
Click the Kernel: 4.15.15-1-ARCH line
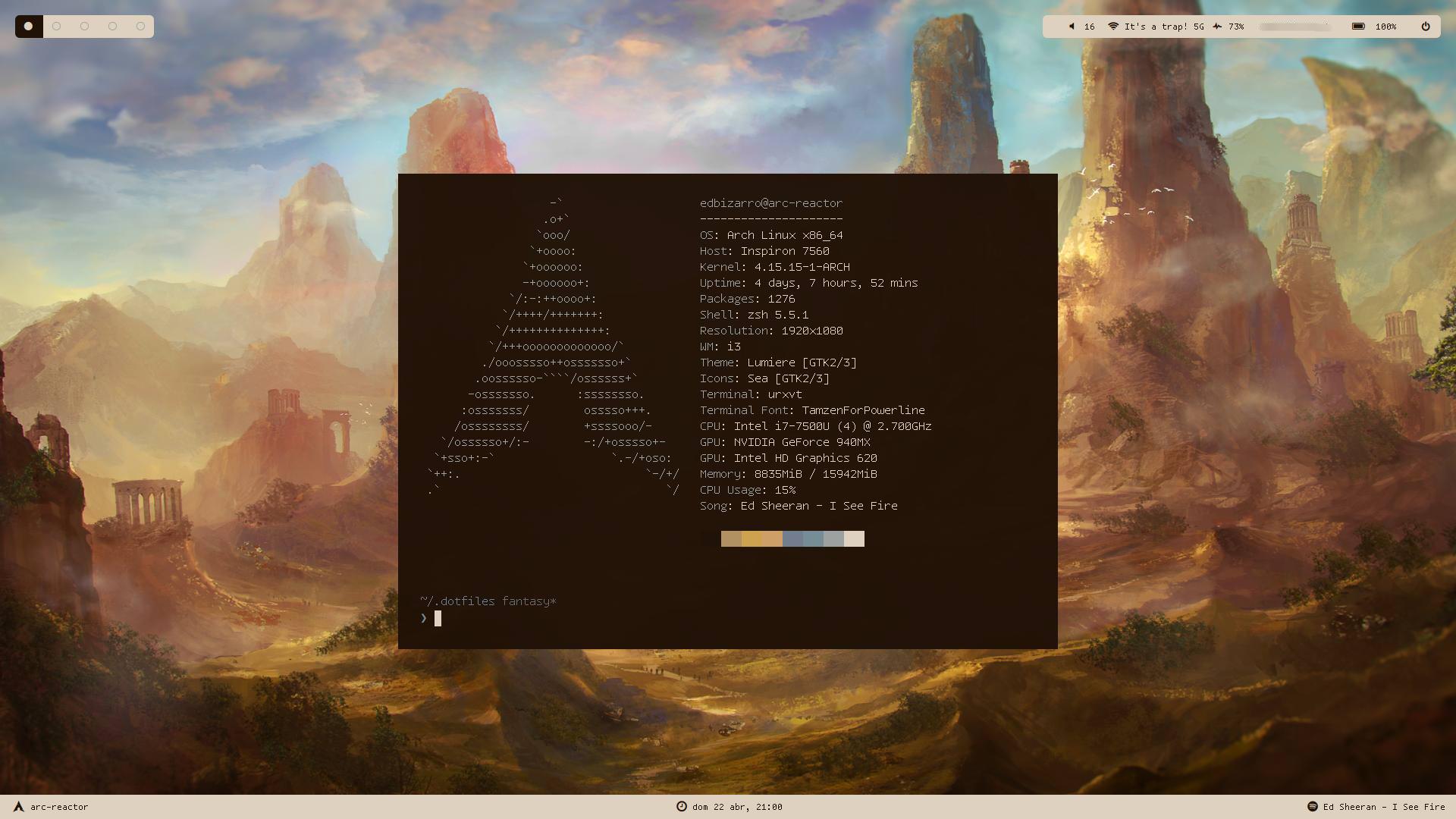pyautogui.click(x=775, y=267)
